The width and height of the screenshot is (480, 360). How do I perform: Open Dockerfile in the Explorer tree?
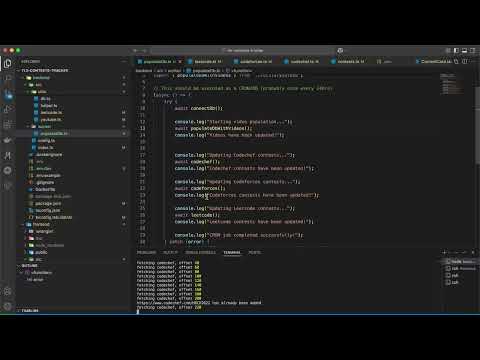click(x=45, y=189)
